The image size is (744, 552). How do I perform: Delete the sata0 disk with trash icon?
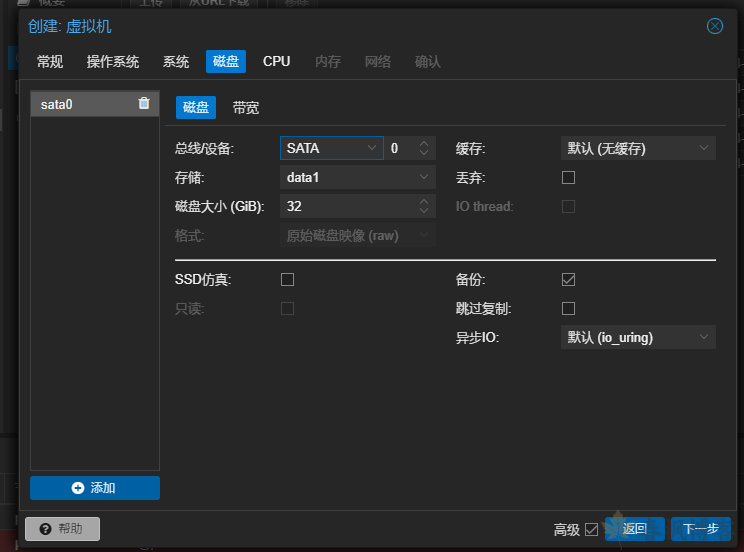[144, 103]
